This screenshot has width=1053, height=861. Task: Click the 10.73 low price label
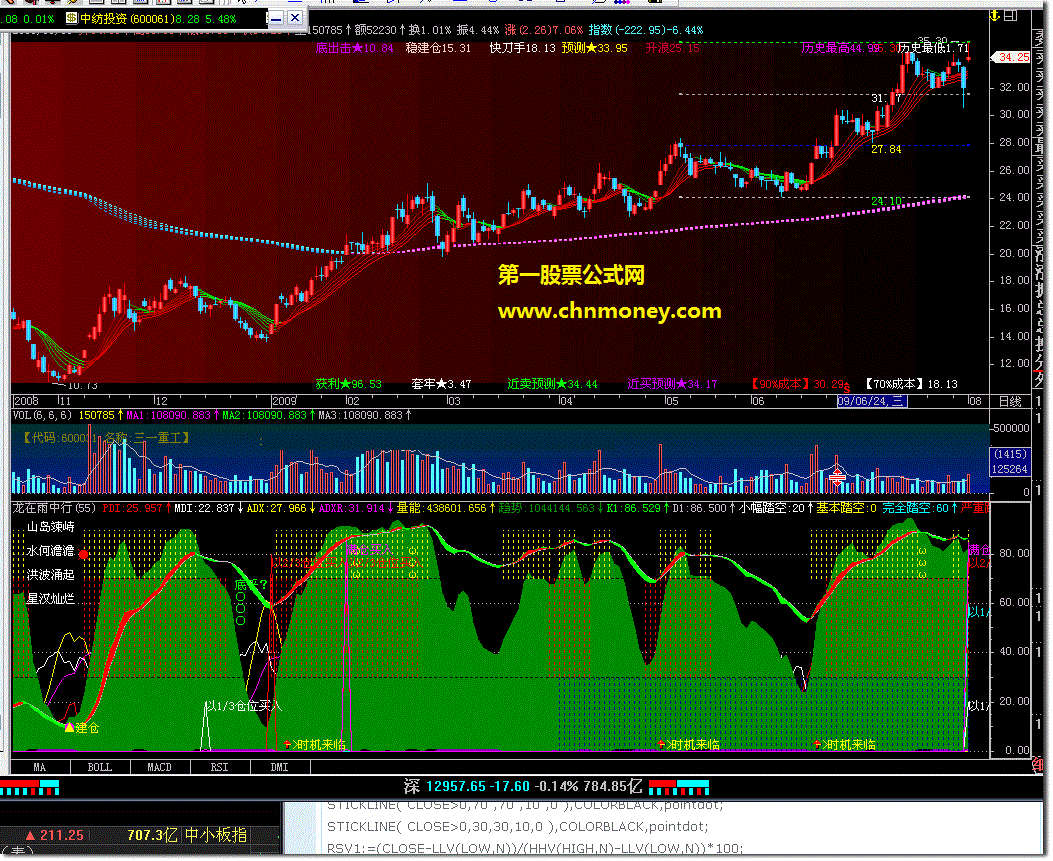tap(83, 386)
